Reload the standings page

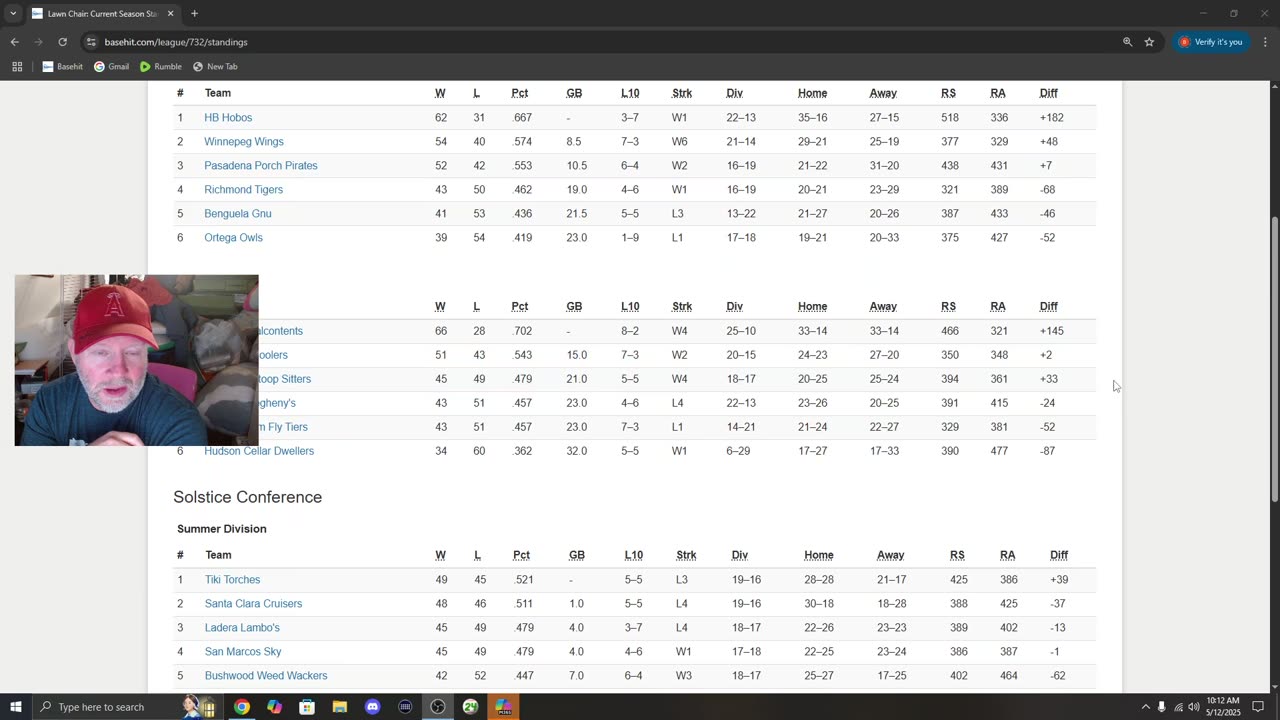(x=62, y=42)
